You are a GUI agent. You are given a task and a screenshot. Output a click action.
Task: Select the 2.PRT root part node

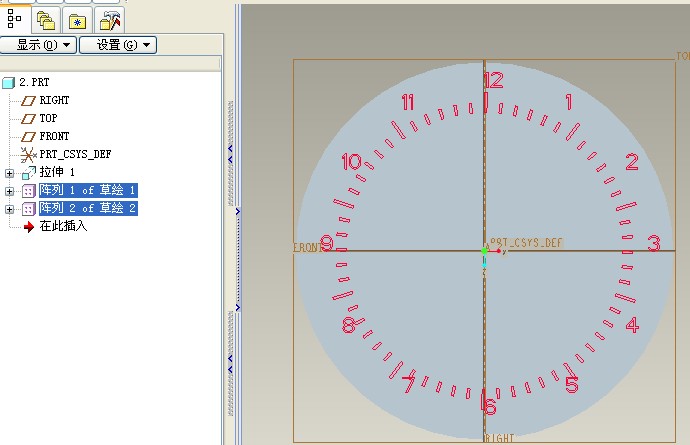pyautogui.click(x=34, y=82)
